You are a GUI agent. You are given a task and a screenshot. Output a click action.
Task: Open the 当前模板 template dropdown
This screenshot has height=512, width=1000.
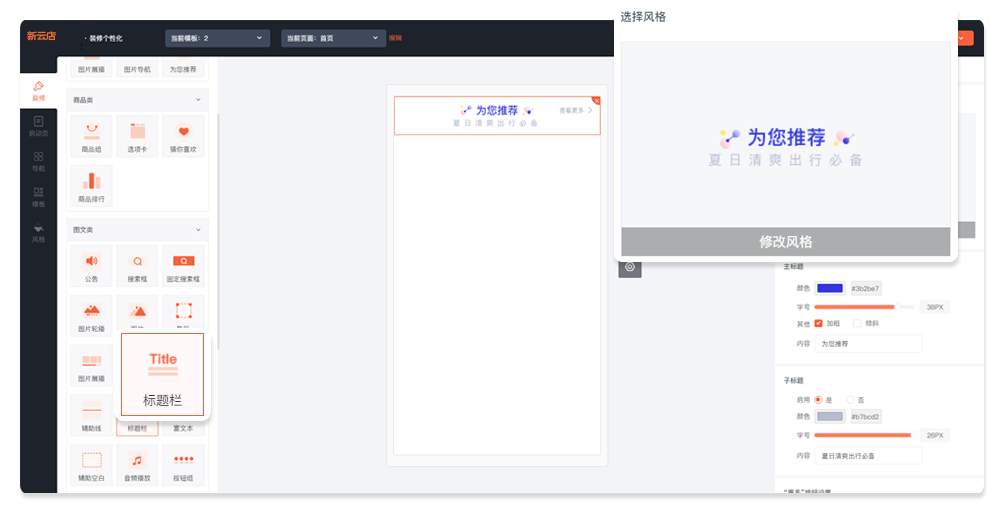pos(217,38)
